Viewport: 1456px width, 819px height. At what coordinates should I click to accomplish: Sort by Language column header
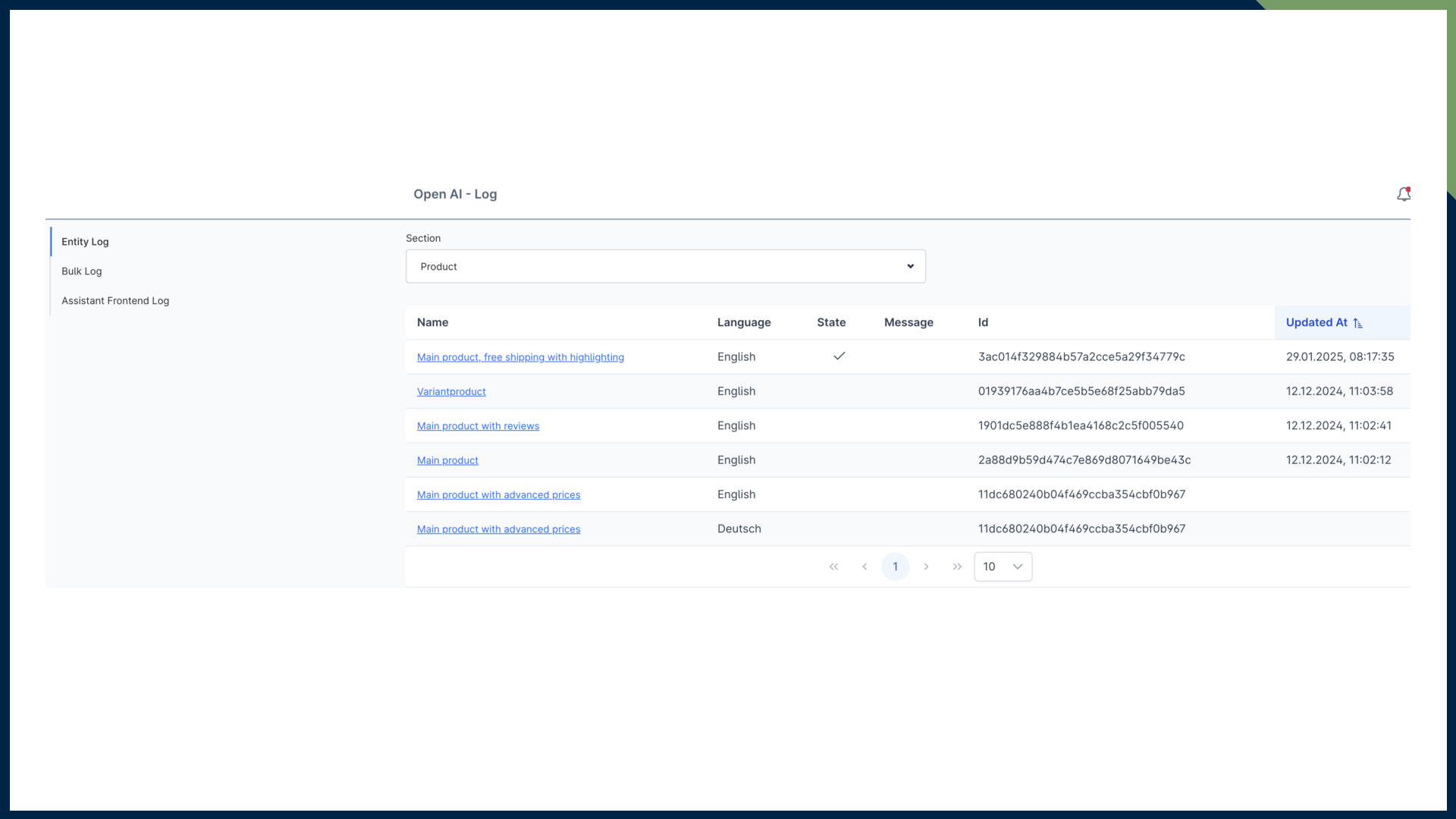(743, 322)
